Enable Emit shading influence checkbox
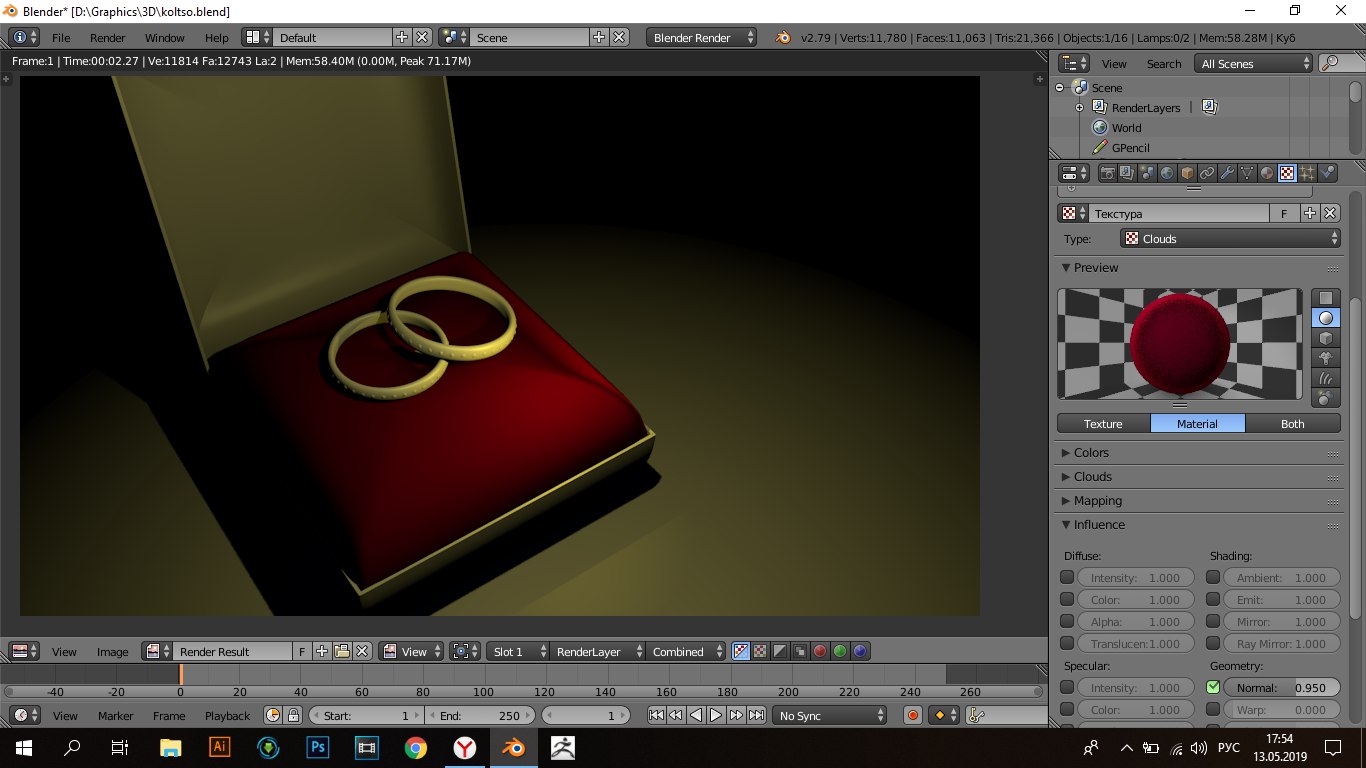1366x768 pixels. point(1213,599)
